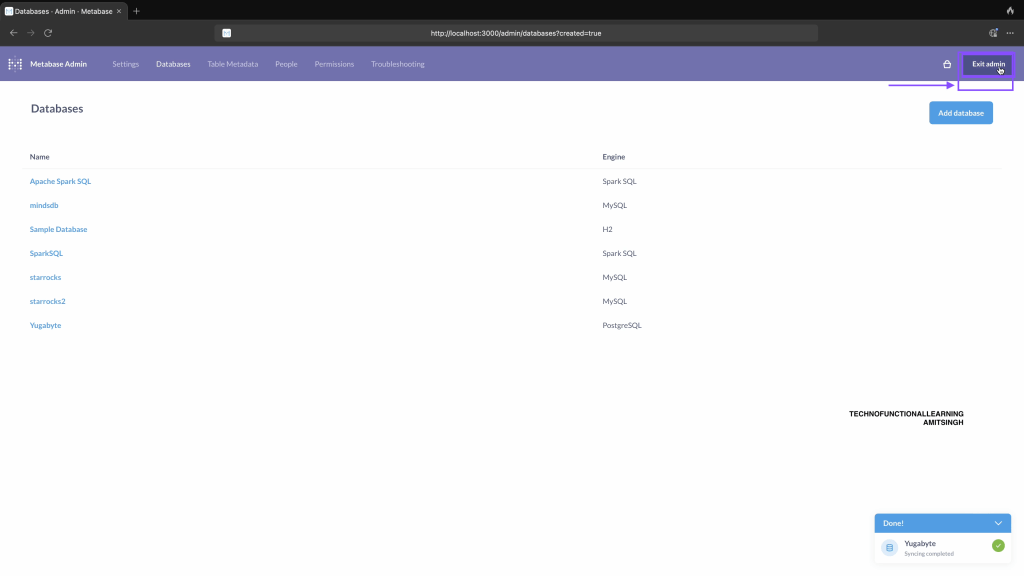Viewport: 1024px width, 576px height.
Task: Open the Troubleshooting section
Action: pos(397,64)
